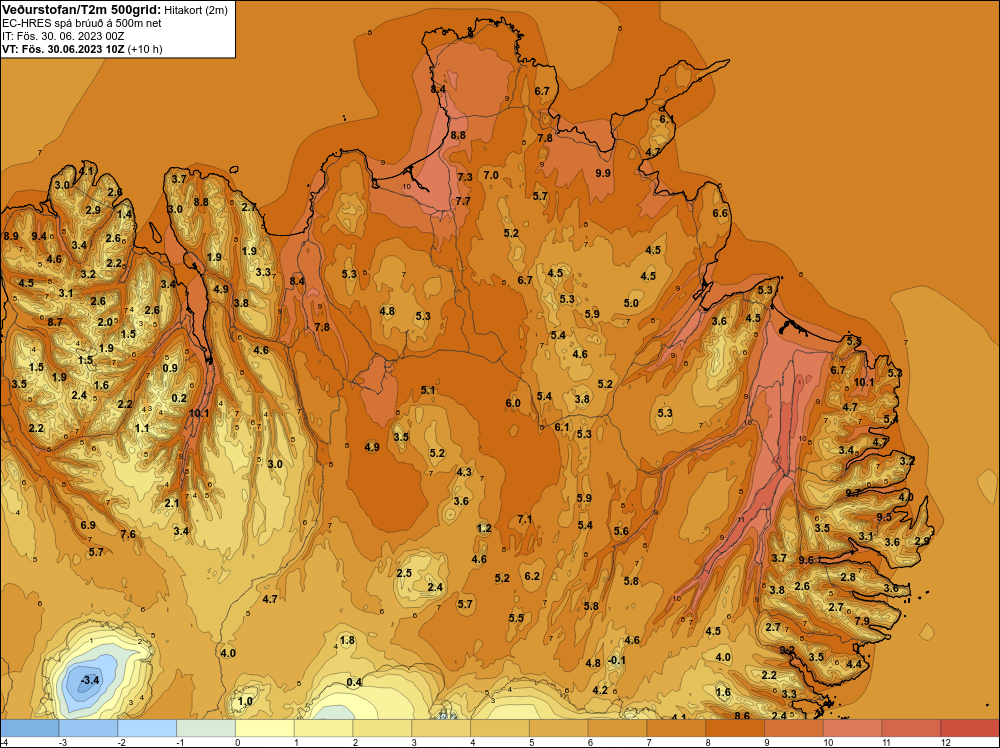This screenshot has height=748, width=1000.
Task: Click the 8.7 temperature label
Action: (x=55, y=322)
